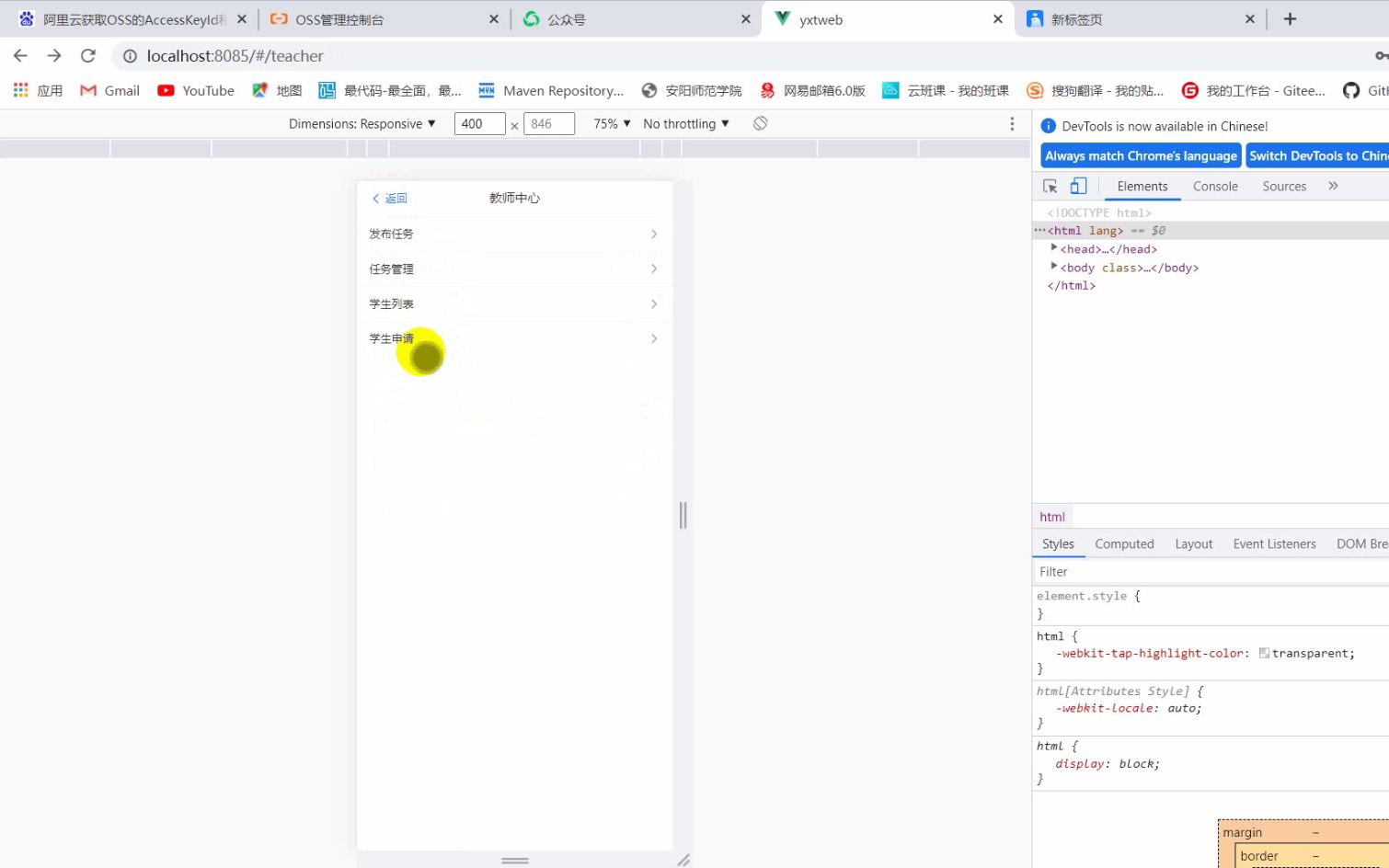
Task: Grab the viewport bottom resize handle
Action: click(x=514, y=860)
